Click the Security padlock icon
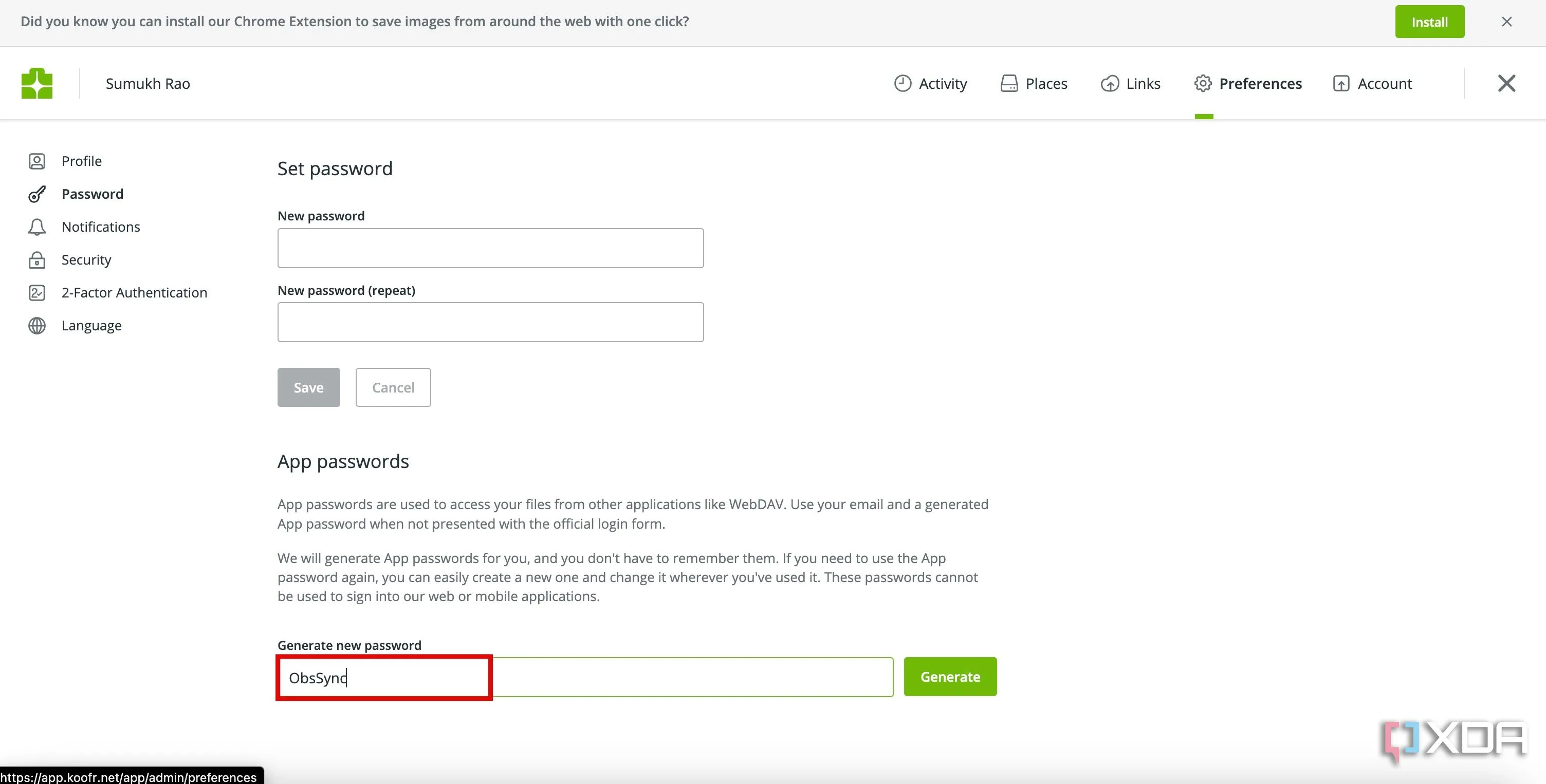The width and height of the screenshot is (1546, 784). point(36,260)
